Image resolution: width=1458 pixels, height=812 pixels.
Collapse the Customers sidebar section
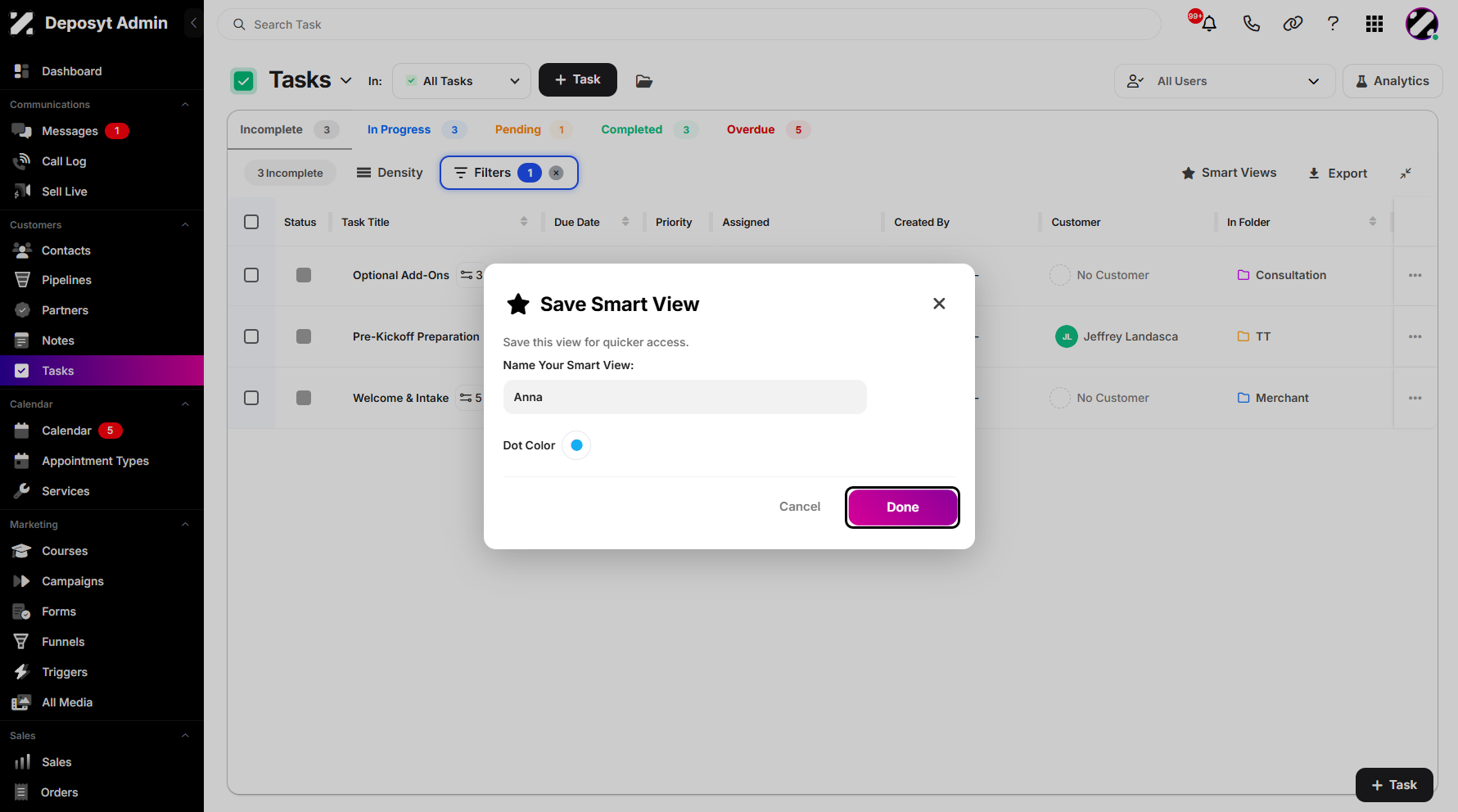tap(185, 225)
